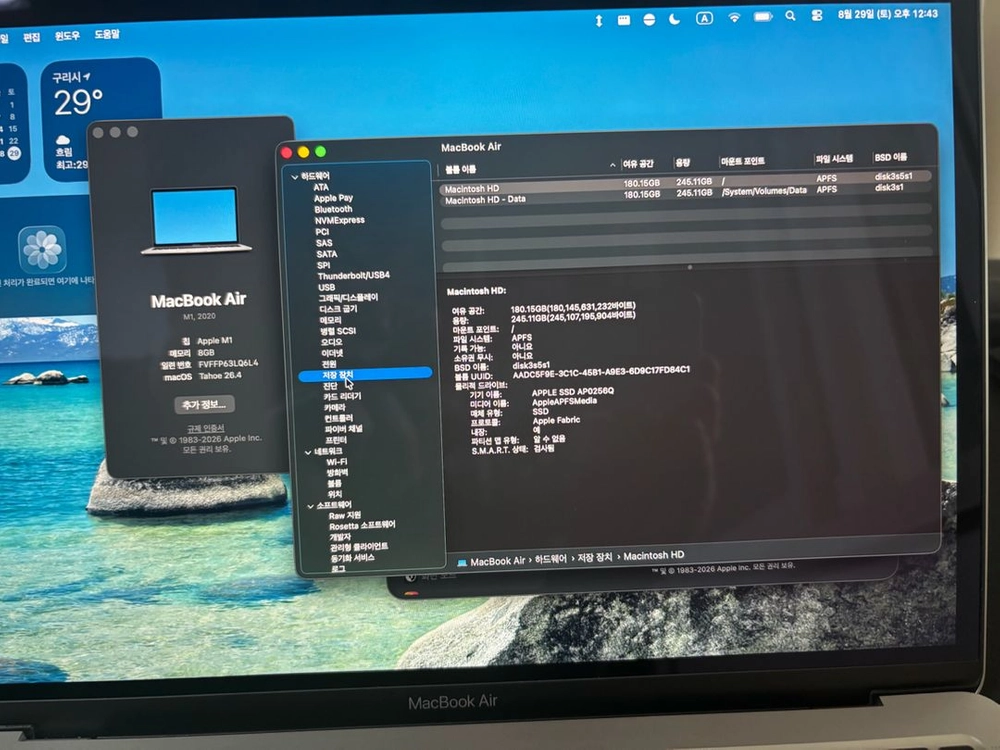Screen dimensions: 1000x750
Task: Select Raw 지원 under 소프트웨어
Action: [x=345, y=515]
